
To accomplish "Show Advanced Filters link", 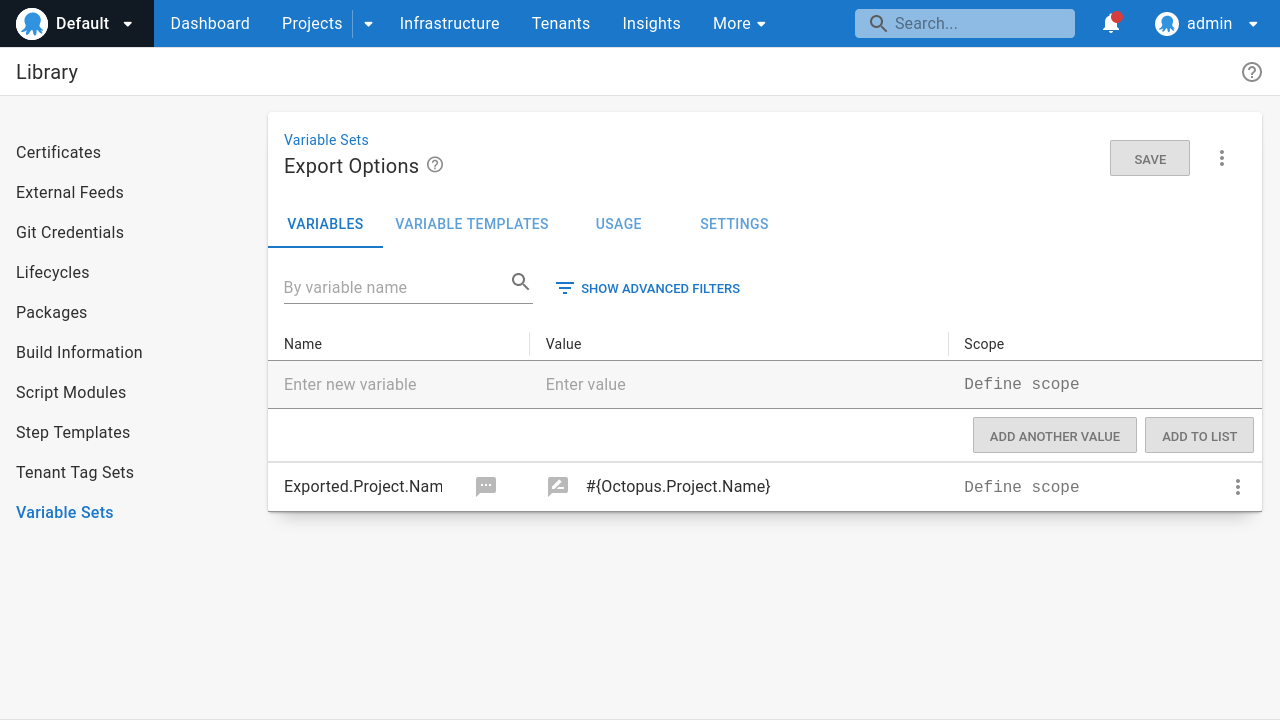I will [660, 288].
